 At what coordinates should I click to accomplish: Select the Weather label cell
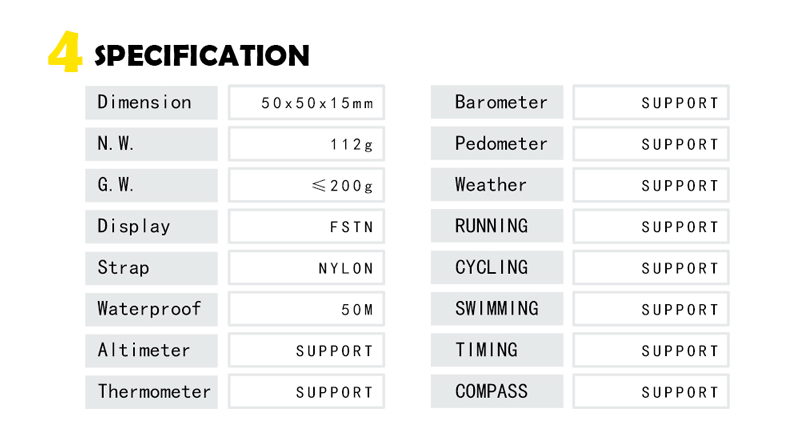497,185
